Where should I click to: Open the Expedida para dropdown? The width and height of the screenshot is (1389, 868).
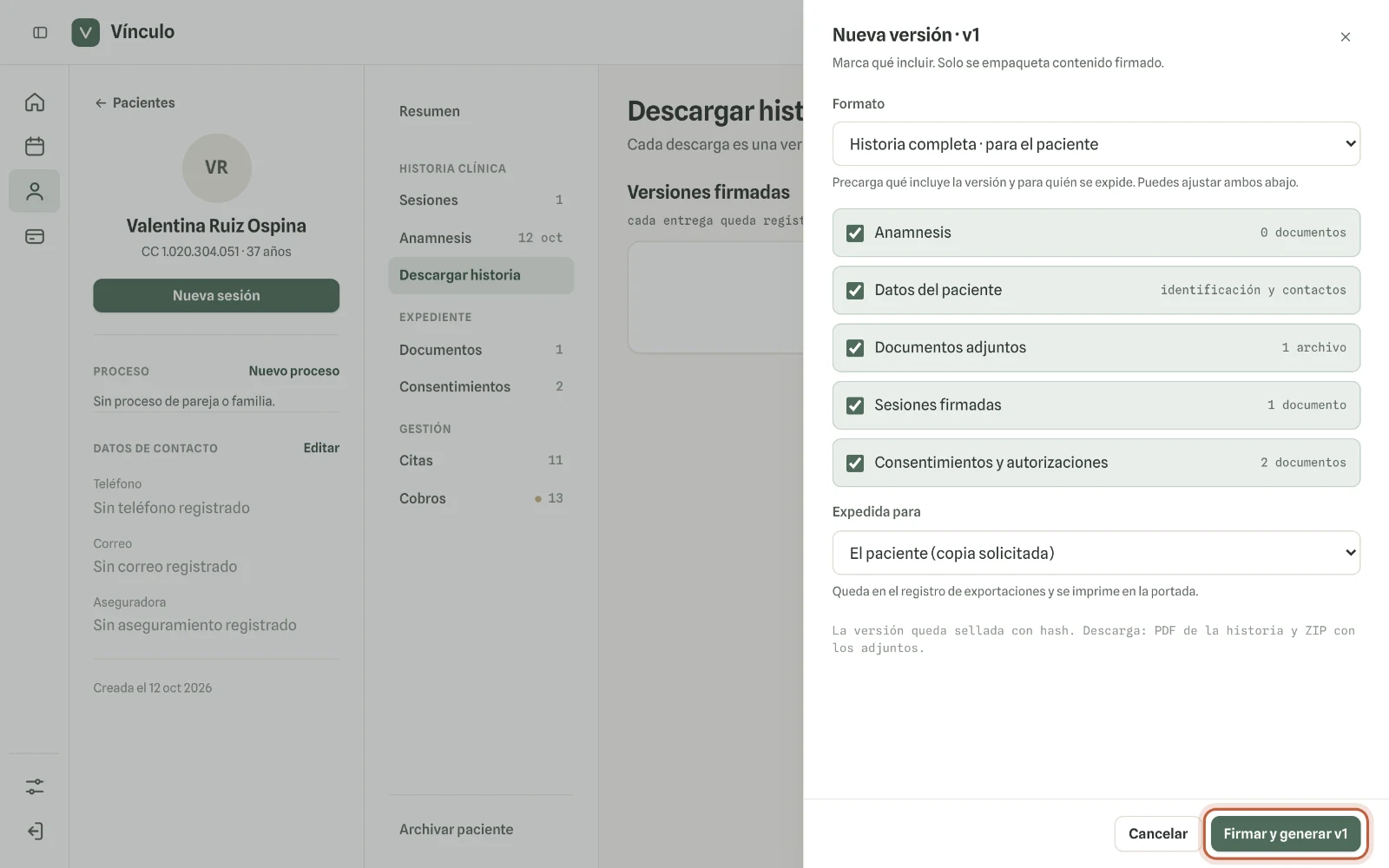[x=1096, y=553]
